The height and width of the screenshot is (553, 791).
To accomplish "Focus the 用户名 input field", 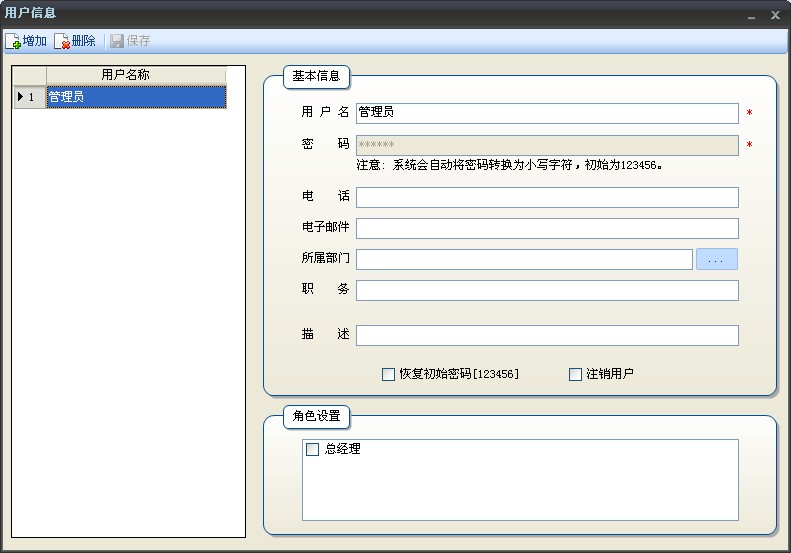I will [547, 113].
